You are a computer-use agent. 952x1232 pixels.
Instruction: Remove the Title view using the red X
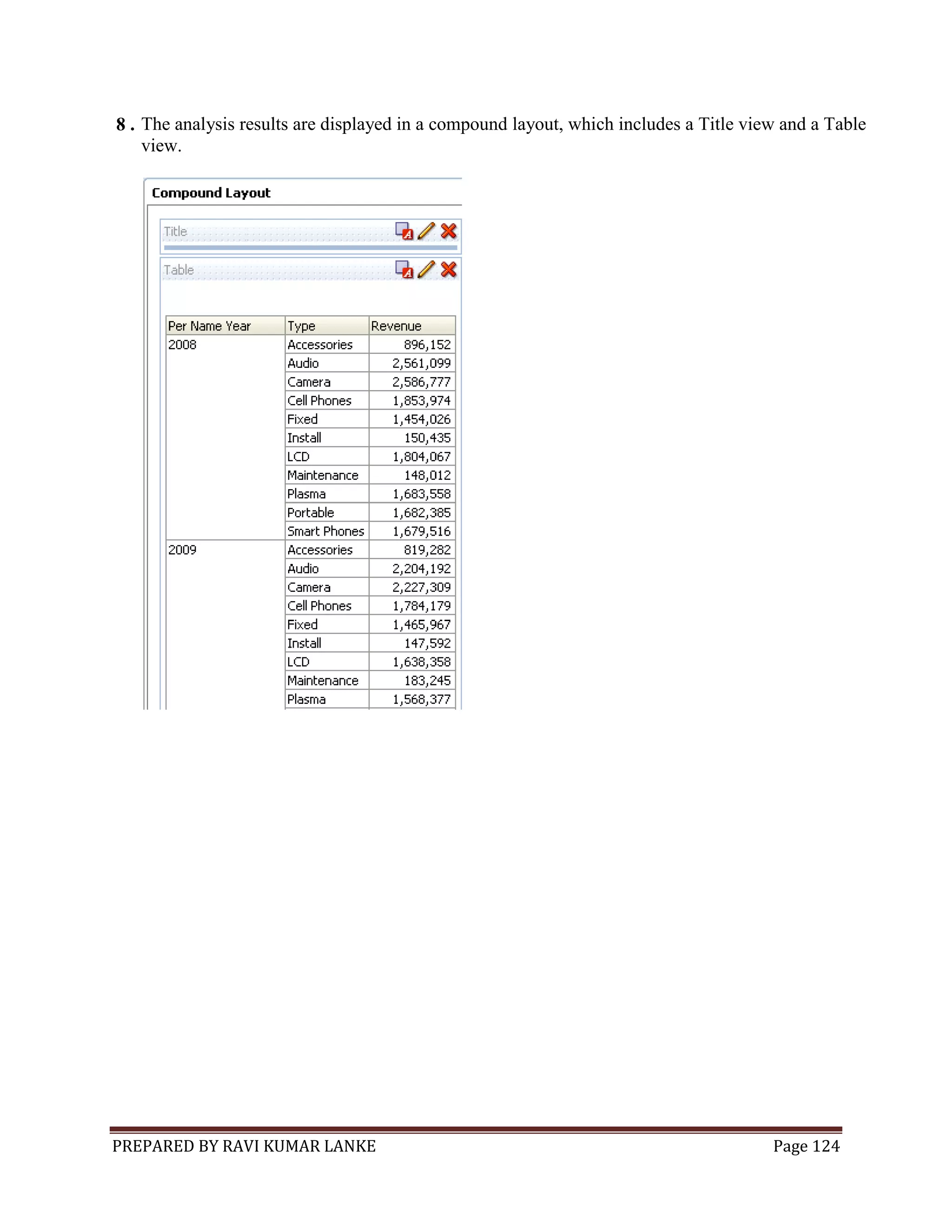(449, 231)
